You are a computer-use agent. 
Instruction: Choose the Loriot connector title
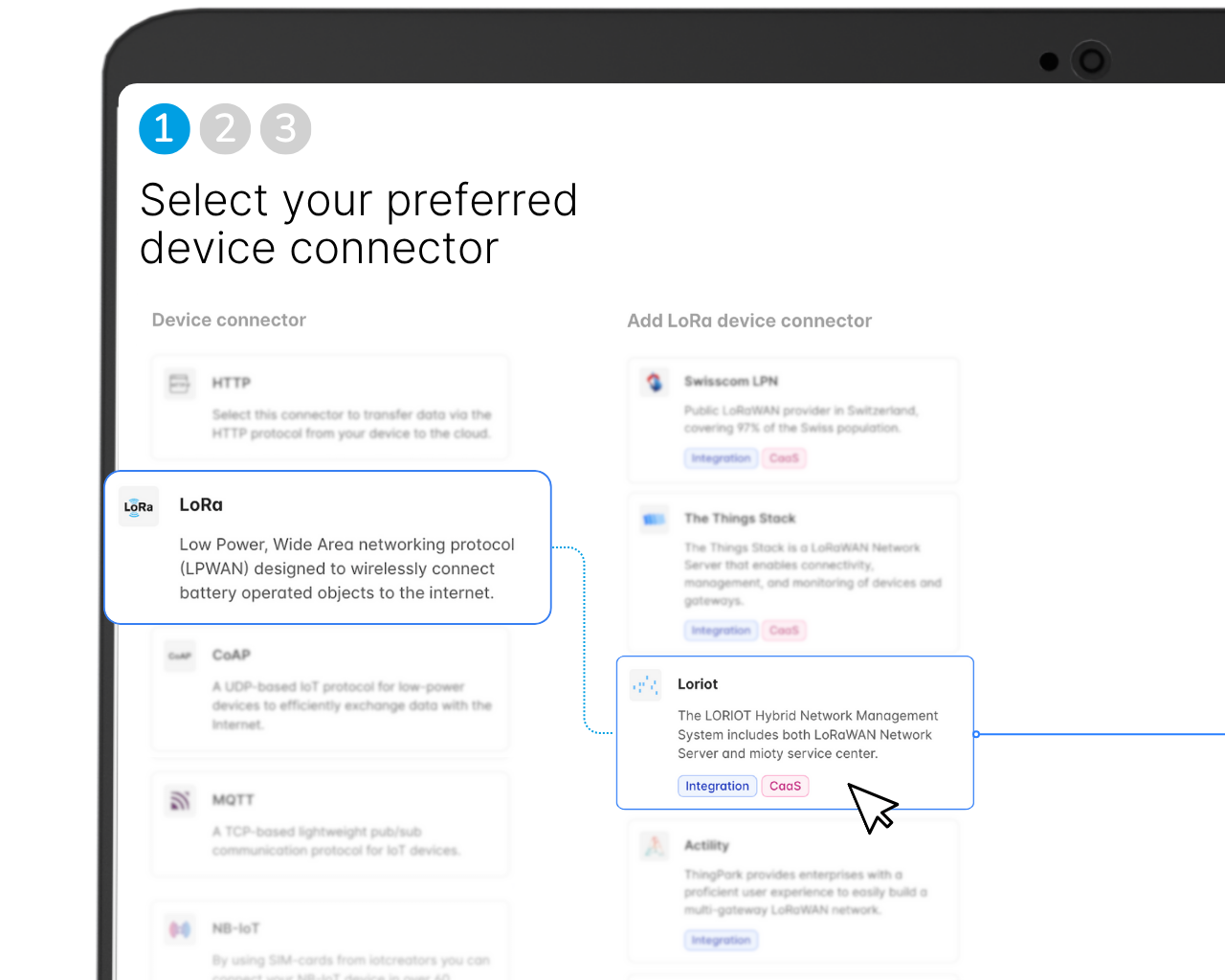coord(698,684)
